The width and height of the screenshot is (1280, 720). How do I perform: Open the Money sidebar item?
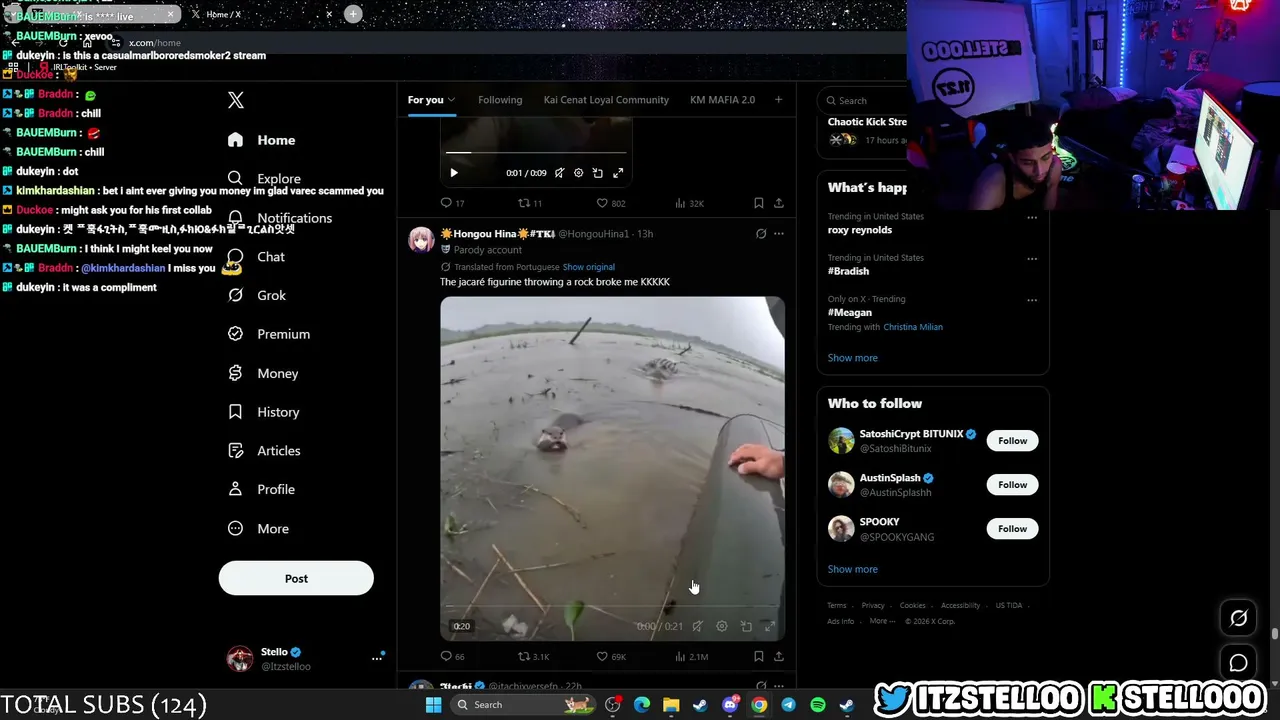coord(263,373)
